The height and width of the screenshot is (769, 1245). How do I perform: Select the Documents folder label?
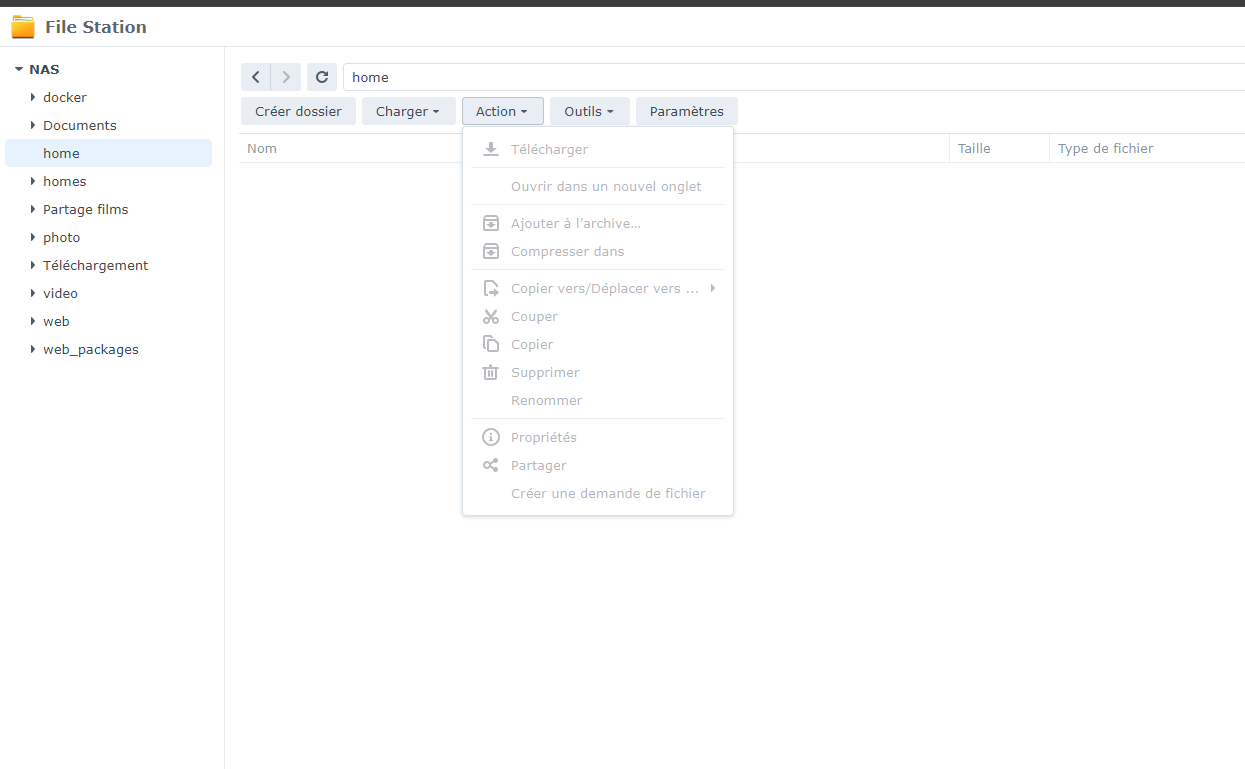[80, 125]
